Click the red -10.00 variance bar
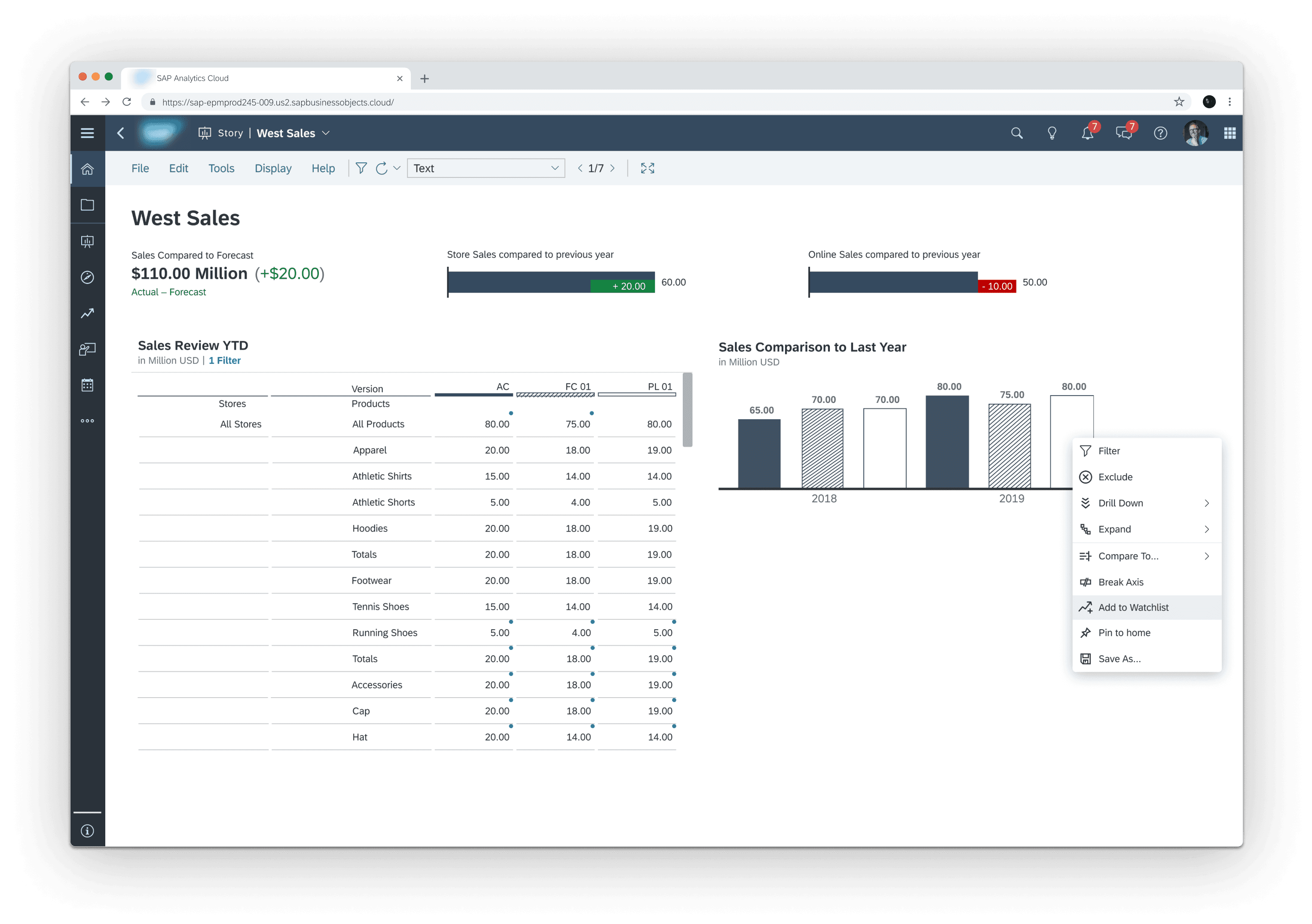 pos(997,286)
